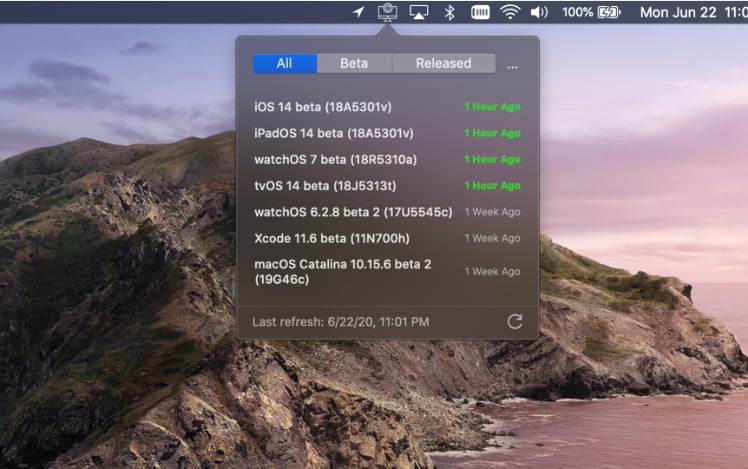Screen dimensions: 748x469
Task: Click the software updates menu bar icon
Action: tap(387, 12)
